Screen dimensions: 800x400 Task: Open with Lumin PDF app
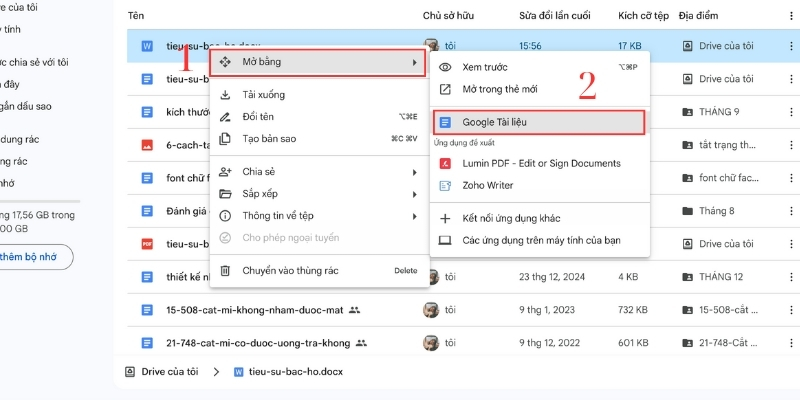coord(540,163)
